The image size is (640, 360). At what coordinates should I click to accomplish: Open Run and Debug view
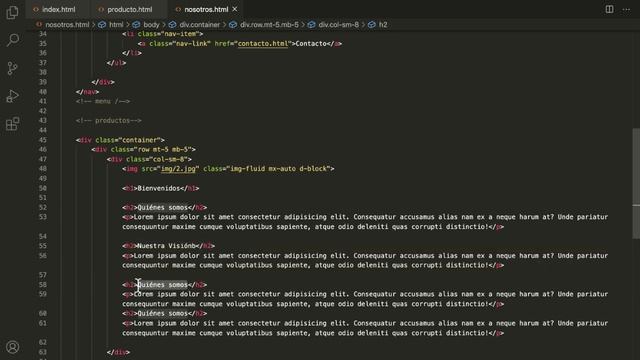coord(12,96)
